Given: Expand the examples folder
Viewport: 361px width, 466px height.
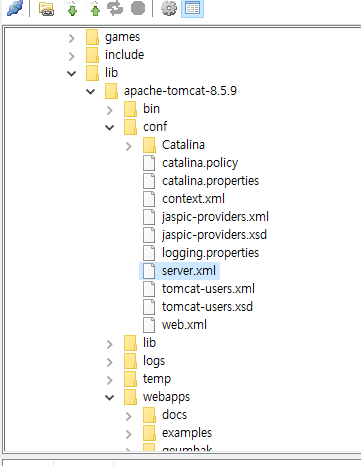Looking at the screenshot, I should pos(128,434).
